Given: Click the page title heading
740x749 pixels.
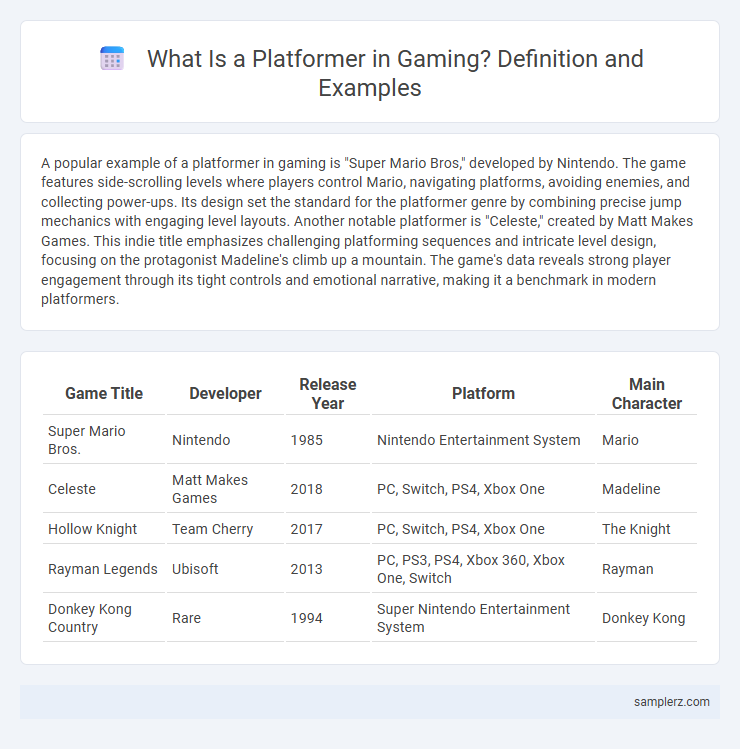Looking at the screenshot, I should click(x=395, y=73).
